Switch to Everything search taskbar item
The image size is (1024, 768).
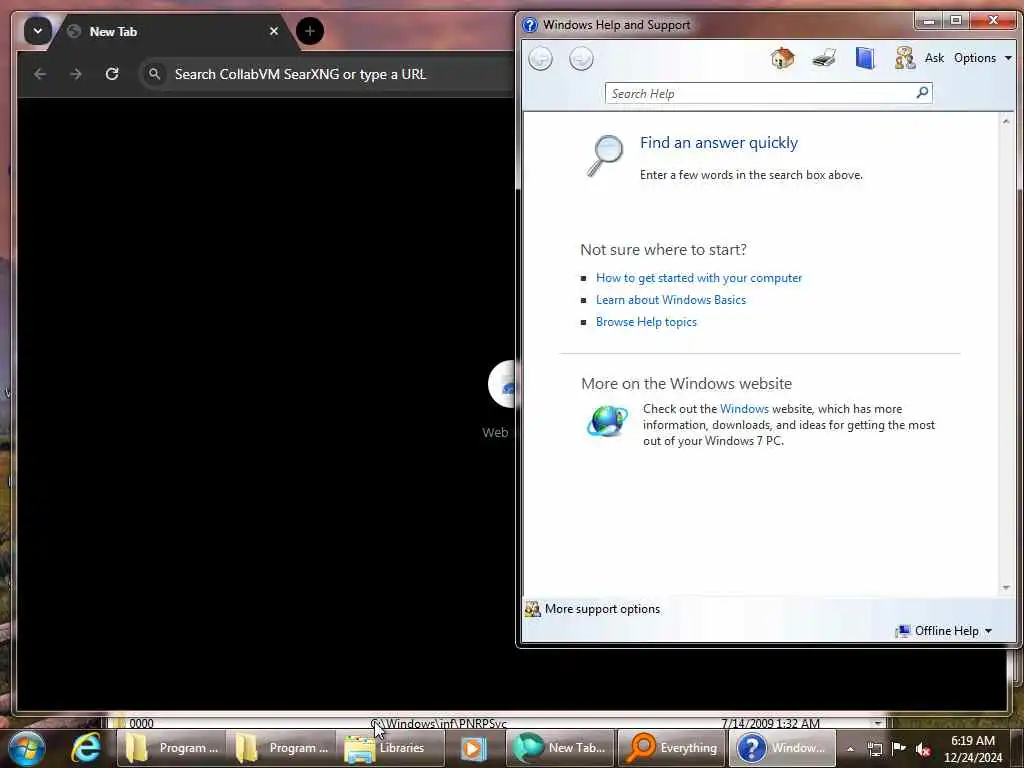pos(672,748)
